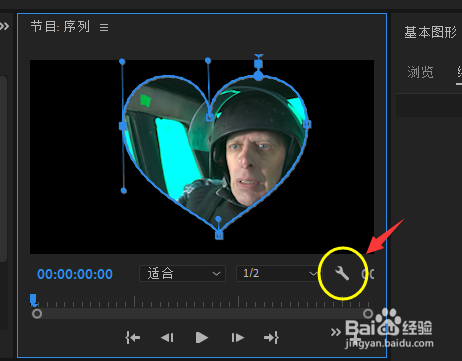
Task: Click the 00:00:00:00 playhead timecode
Action: tap(75, 274)
